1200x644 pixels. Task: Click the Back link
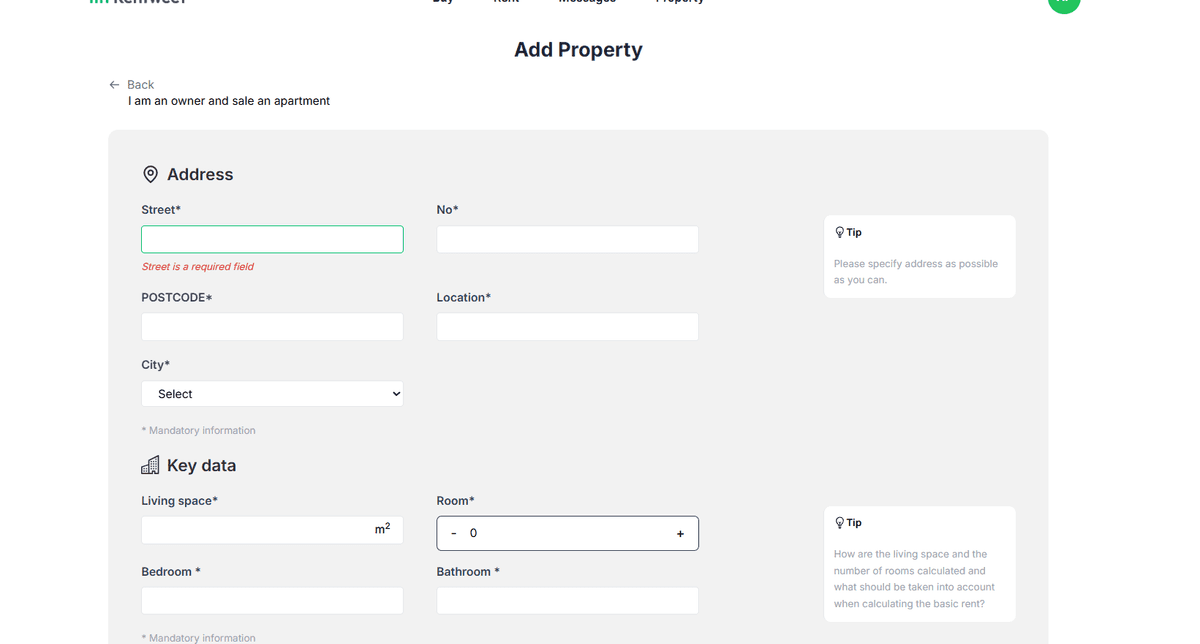pos(140,84)
